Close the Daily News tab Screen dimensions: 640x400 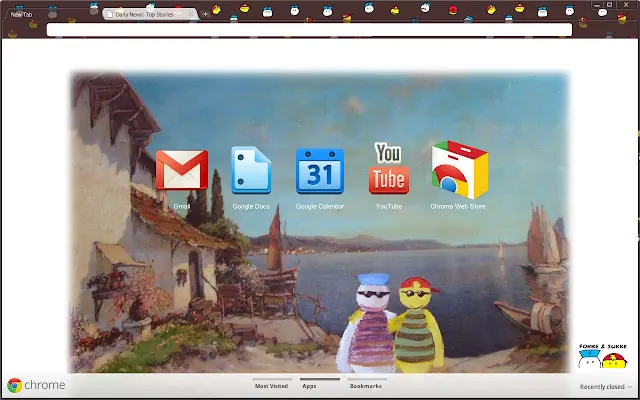tap(191, 14)
